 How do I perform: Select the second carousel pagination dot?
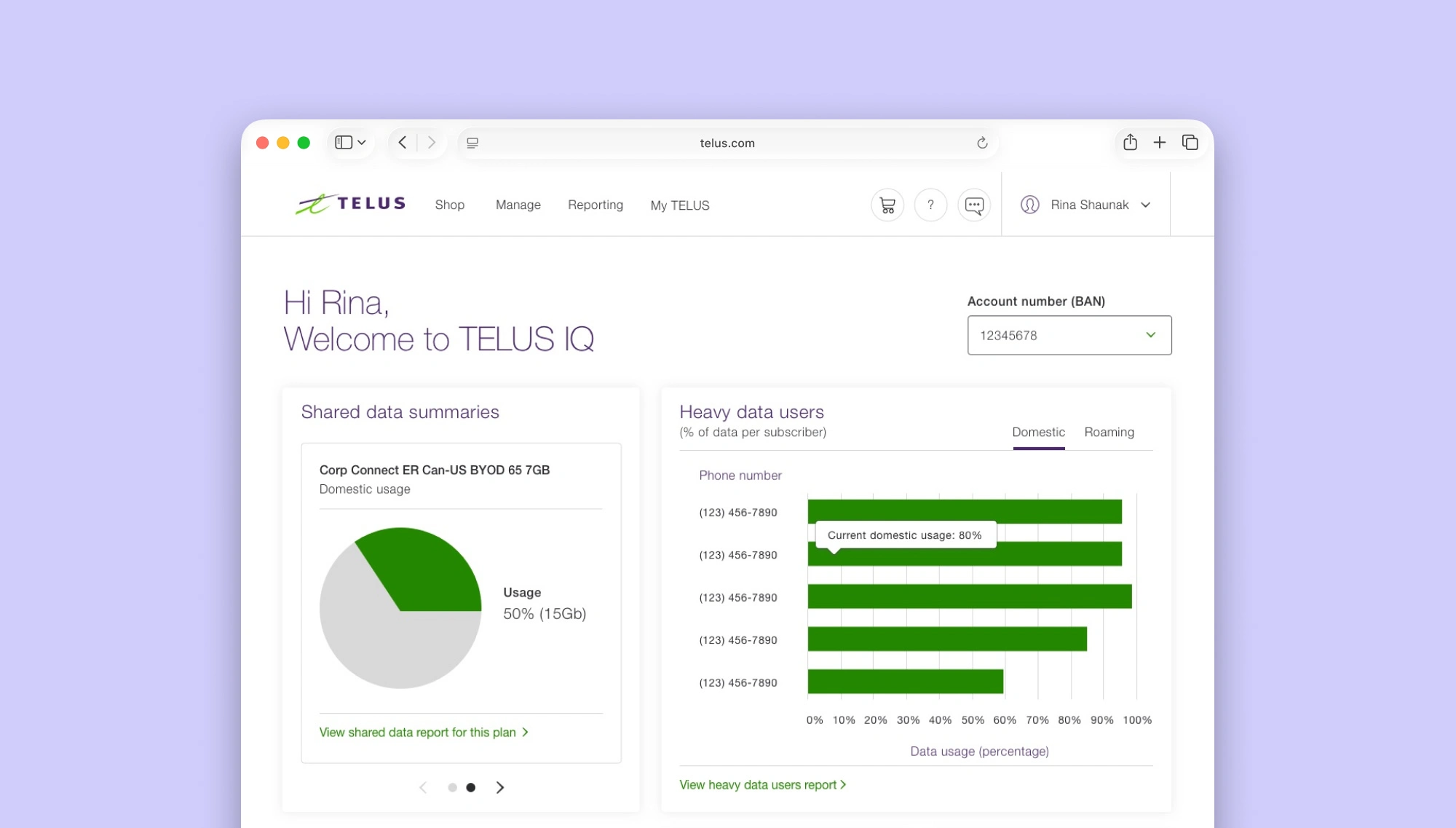(x=471, y=787)
